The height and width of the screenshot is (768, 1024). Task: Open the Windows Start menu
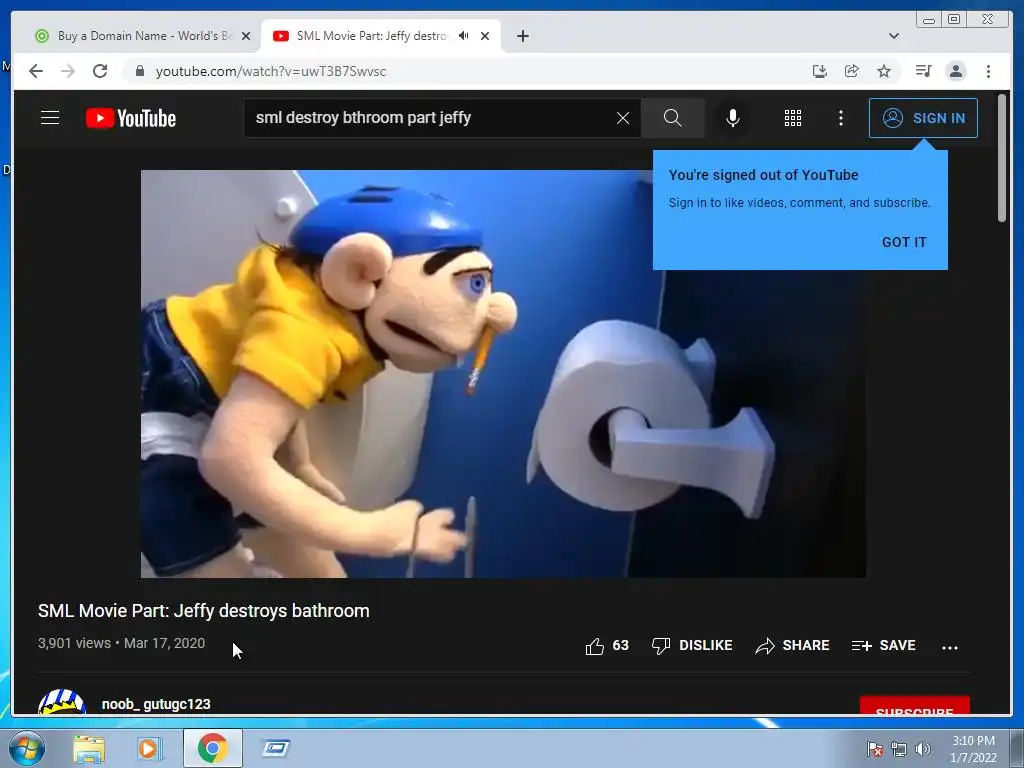coord(26,748)
